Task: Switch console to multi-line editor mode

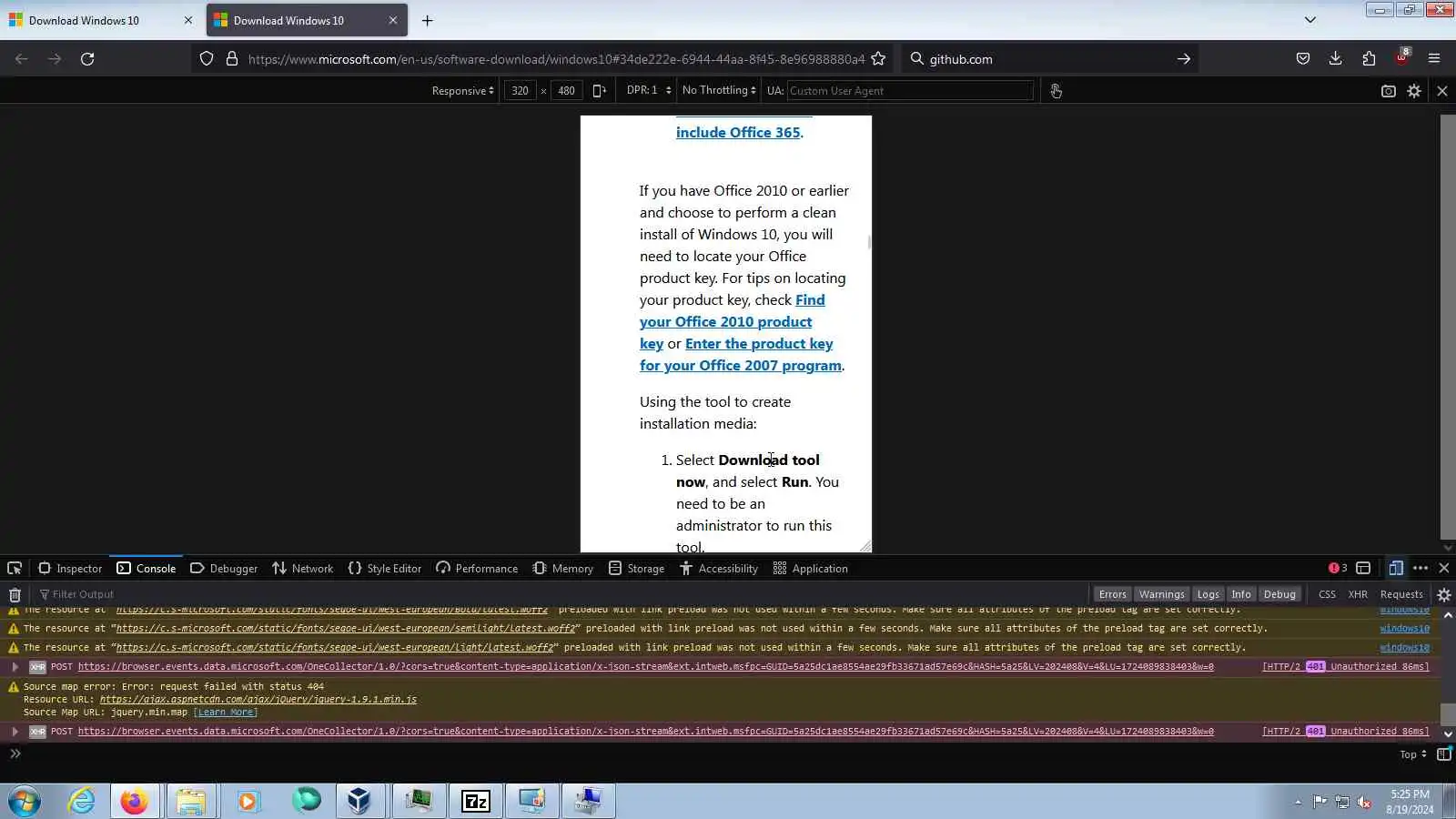Action: (x=1444, y=754)
